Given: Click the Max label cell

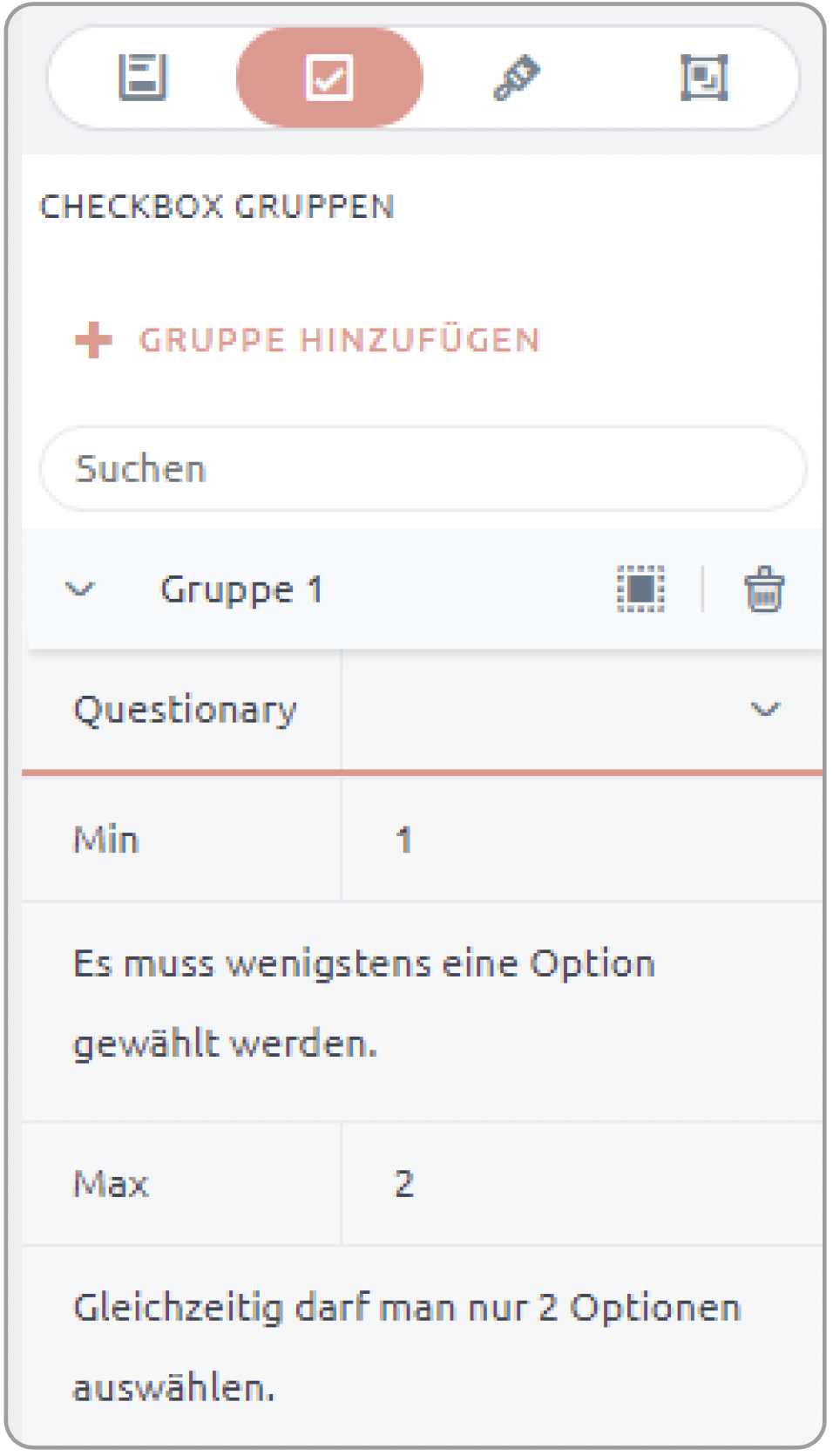Looking at the screenshot, I should pyautogui.click(x=181, y=1183).
